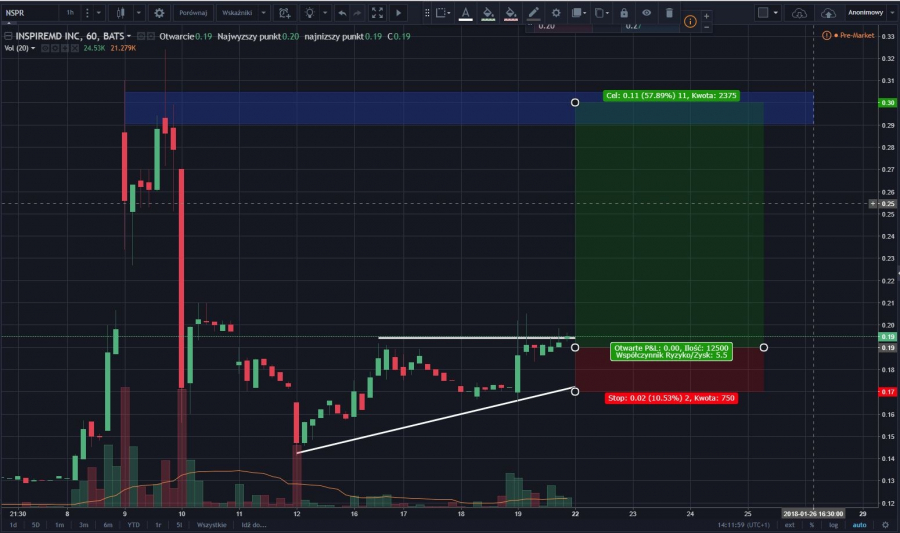Enter fullscreen mode using the expand icon
900x533 pixels.
click(x=377, y=13)
